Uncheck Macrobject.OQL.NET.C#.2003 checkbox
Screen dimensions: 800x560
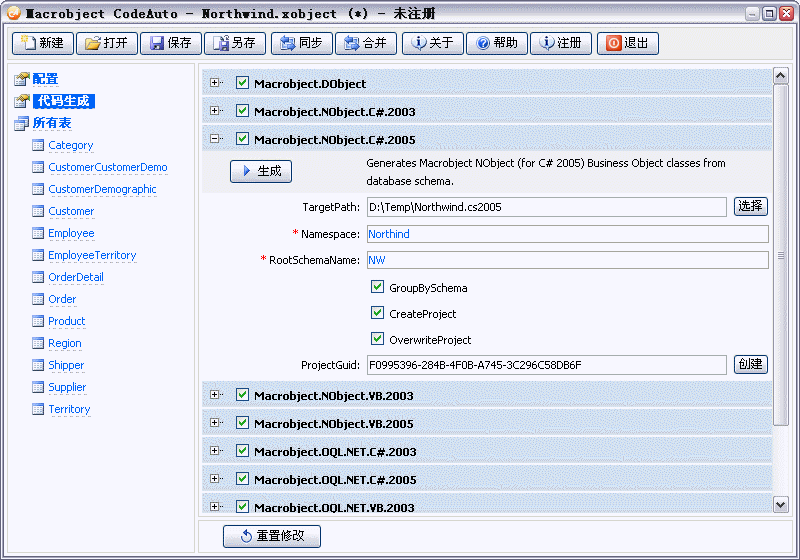242,451
